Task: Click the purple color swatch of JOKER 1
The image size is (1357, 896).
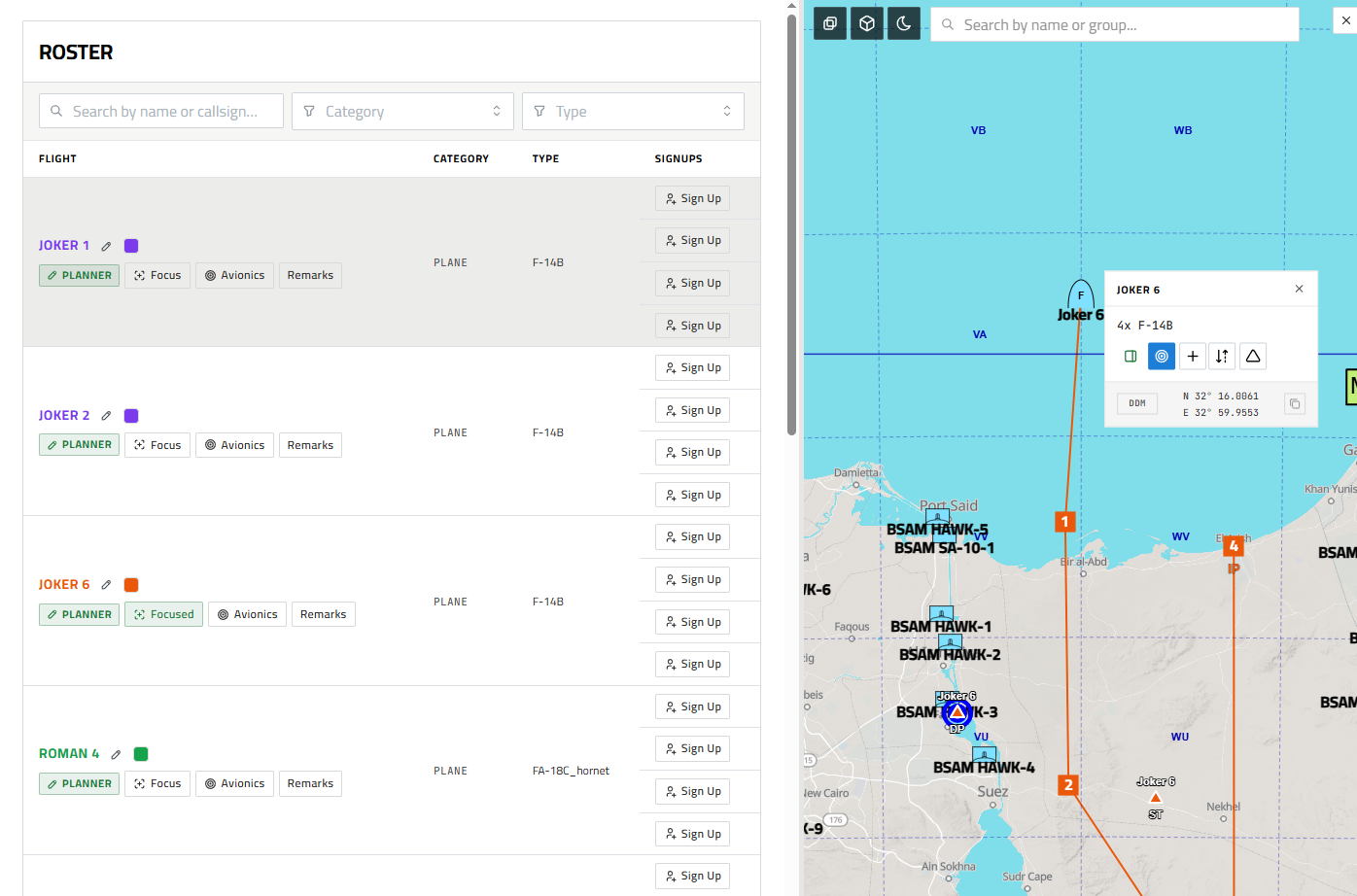Action: pos(131,246)
